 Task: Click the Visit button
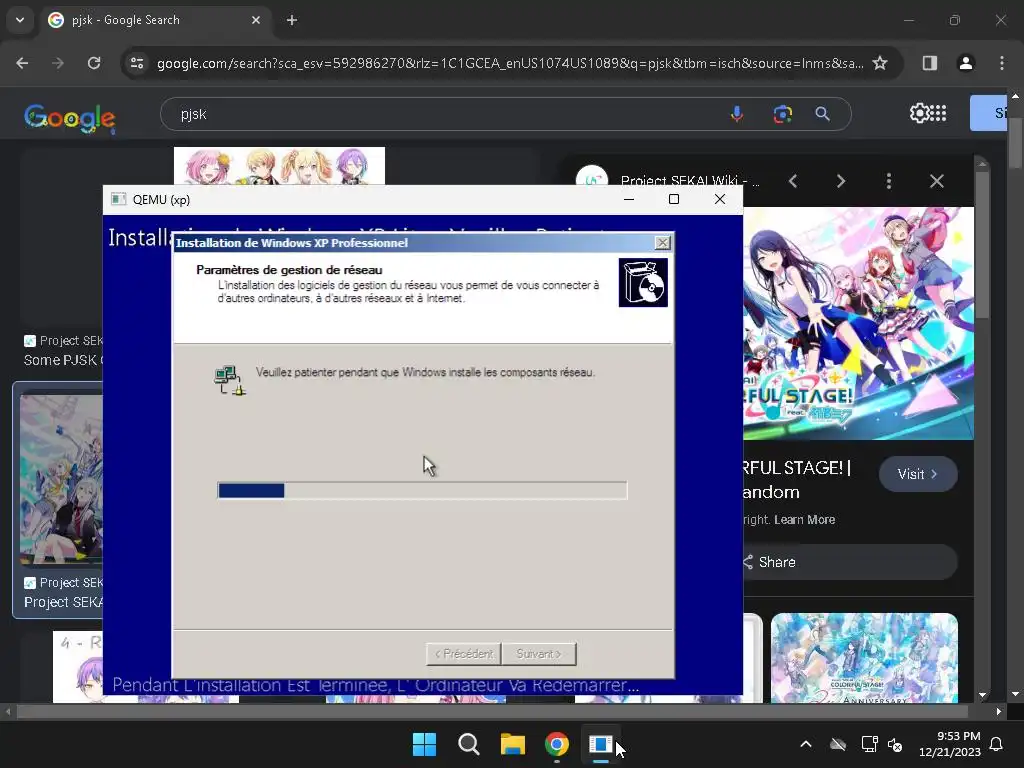pyautogui.click(x=918, y=474)
